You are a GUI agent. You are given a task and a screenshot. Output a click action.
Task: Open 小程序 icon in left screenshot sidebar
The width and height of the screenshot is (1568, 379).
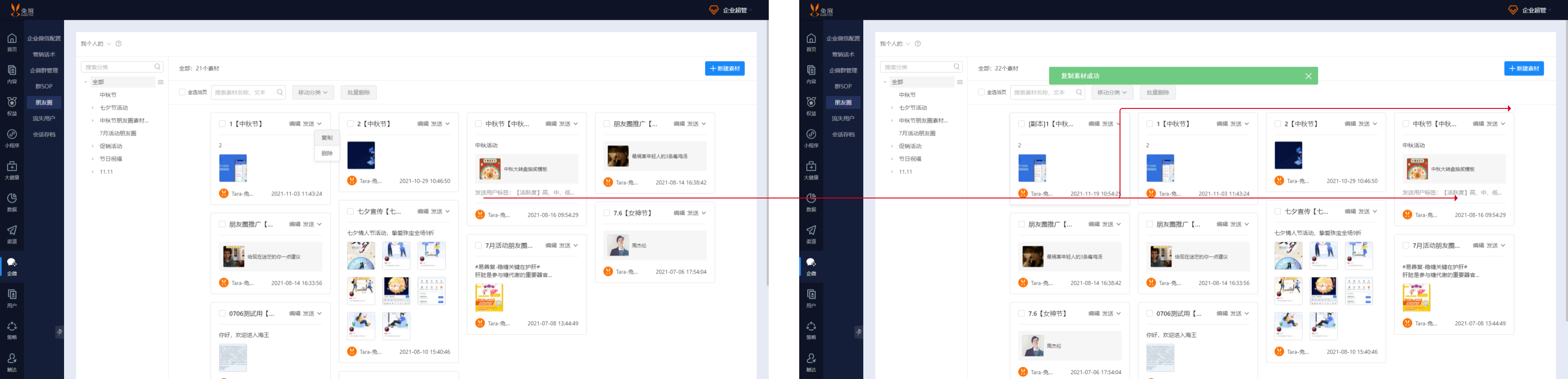pos(12,134)
